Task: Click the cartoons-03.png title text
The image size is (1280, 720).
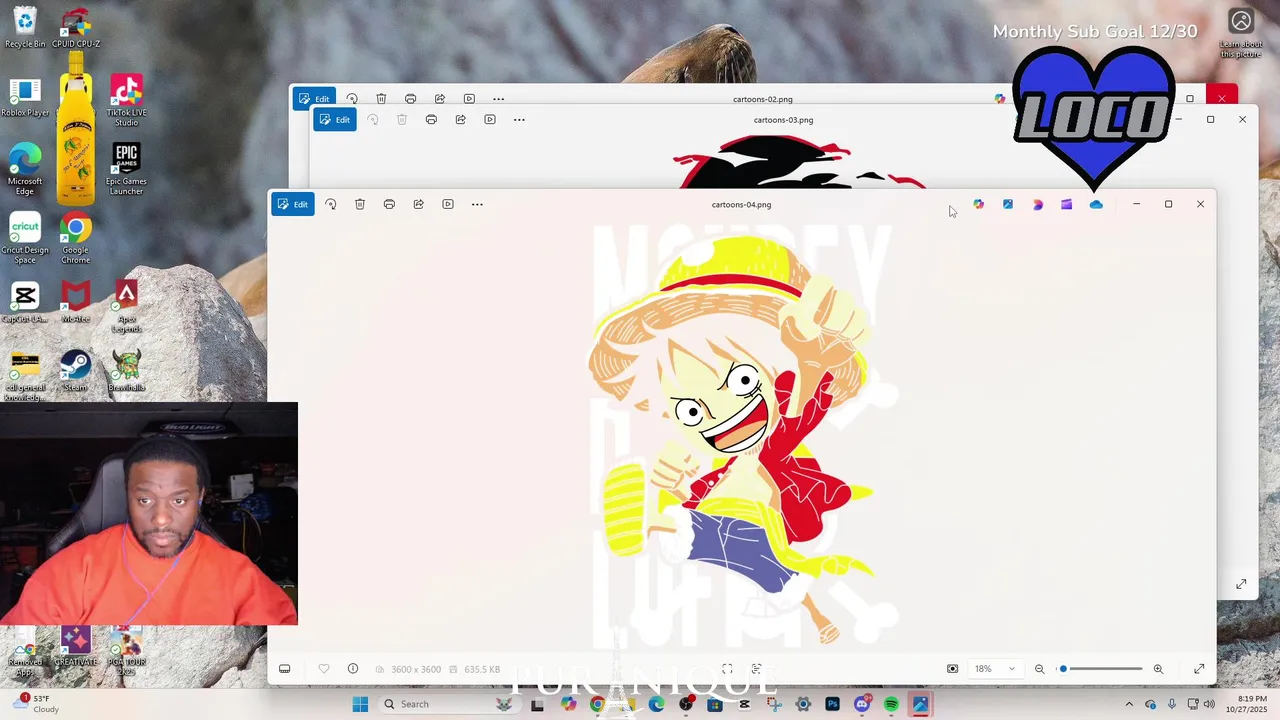Action: point(783,120)
